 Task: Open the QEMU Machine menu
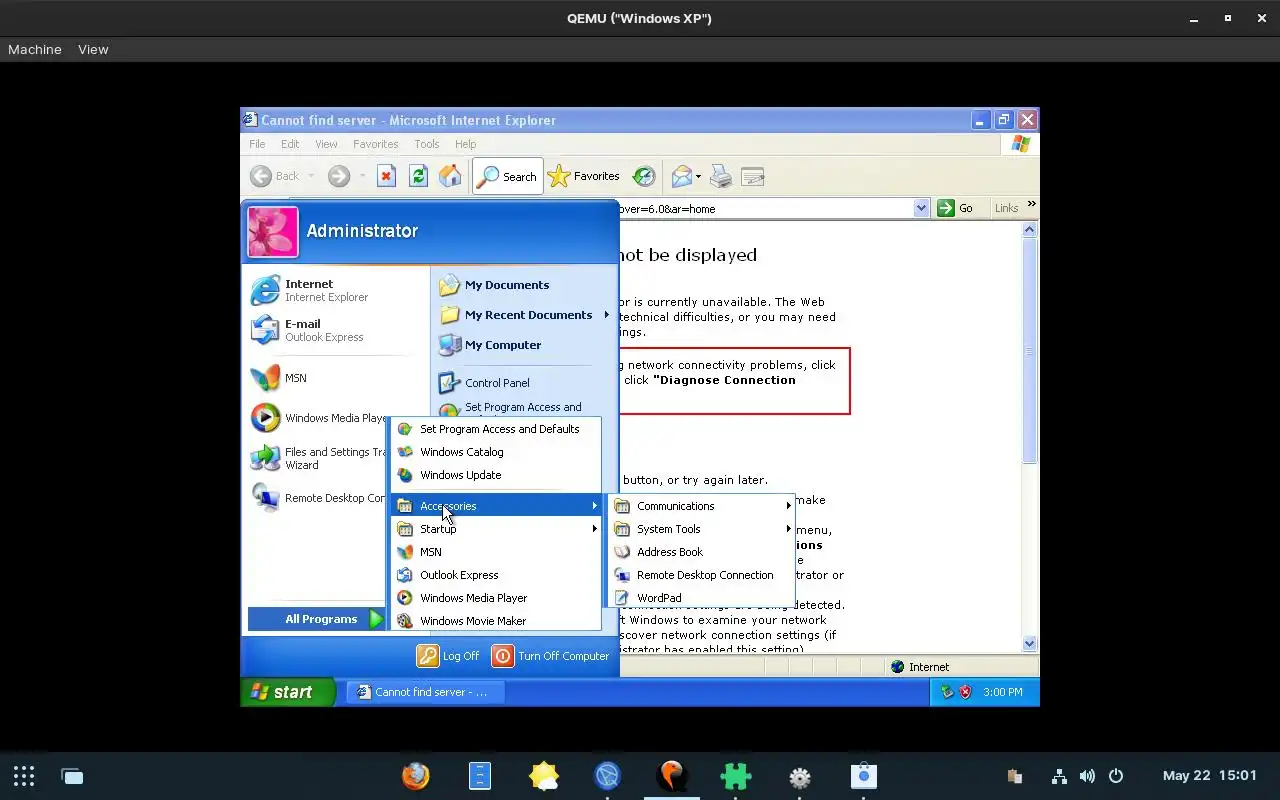[x=35, y=49]
